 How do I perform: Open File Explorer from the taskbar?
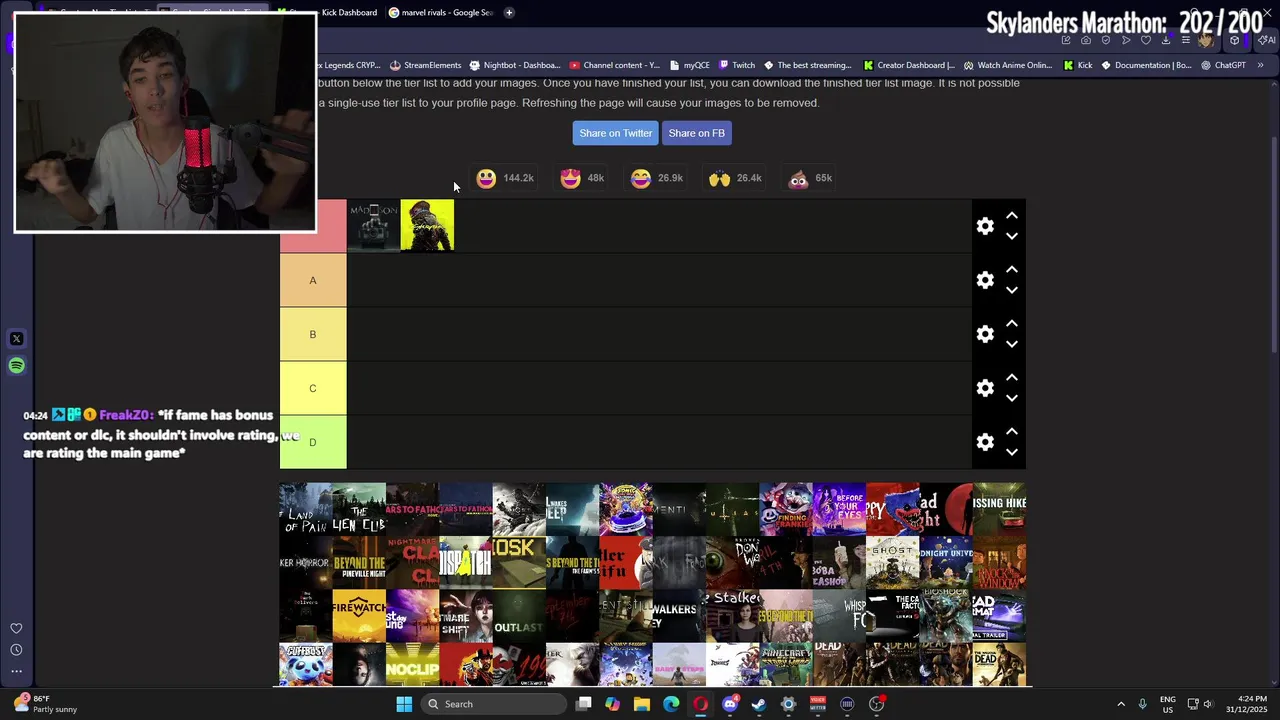pos(642,704)
